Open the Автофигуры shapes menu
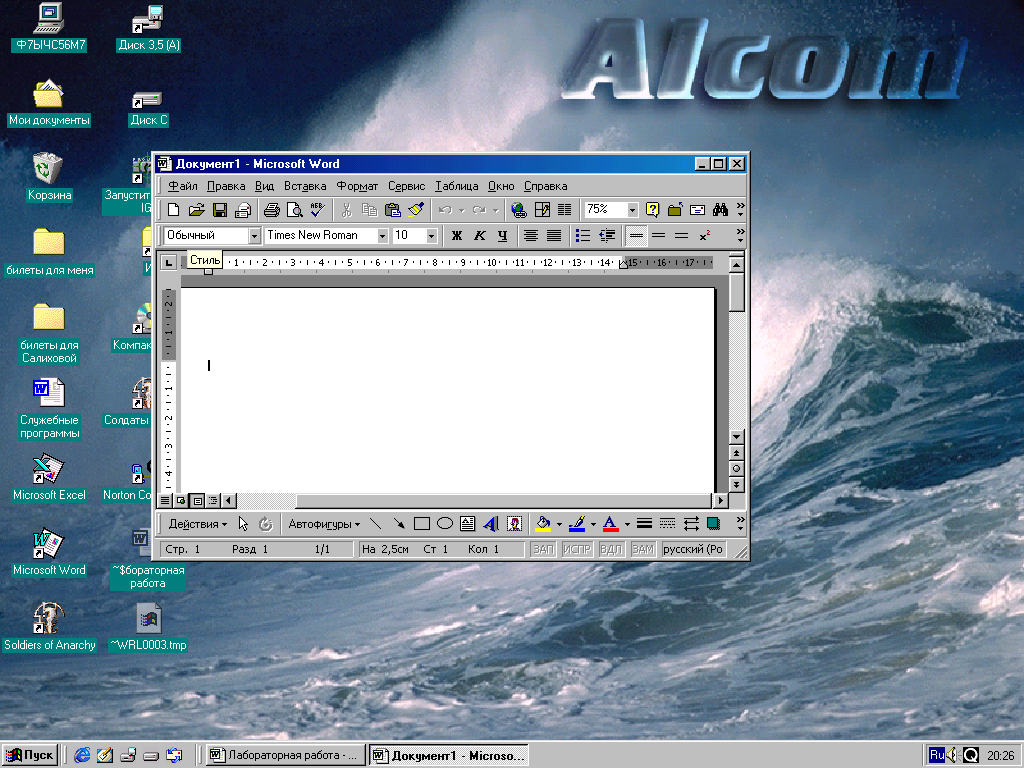The image size is (1024, 768). (324, 524)
